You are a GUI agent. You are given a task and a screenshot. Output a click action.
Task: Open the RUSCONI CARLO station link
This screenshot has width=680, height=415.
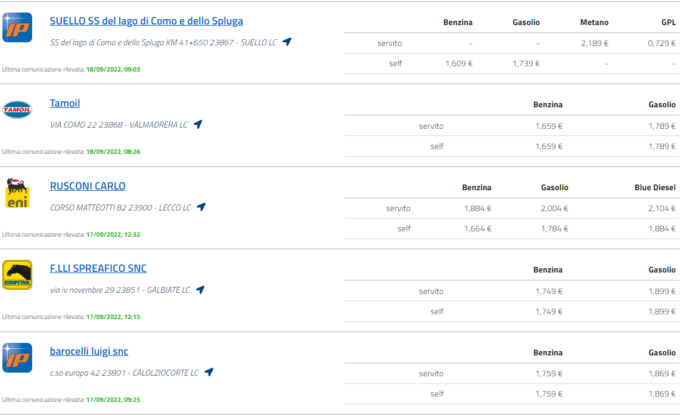point(88,186)
